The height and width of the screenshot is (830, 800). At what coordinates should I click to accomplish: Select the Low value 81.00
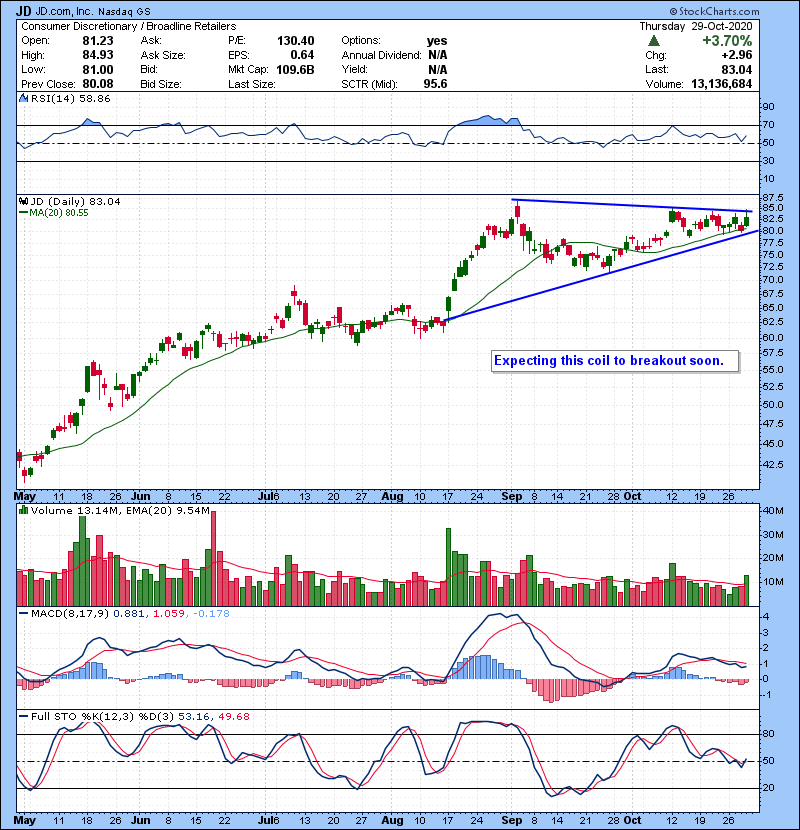coord(98,69)
